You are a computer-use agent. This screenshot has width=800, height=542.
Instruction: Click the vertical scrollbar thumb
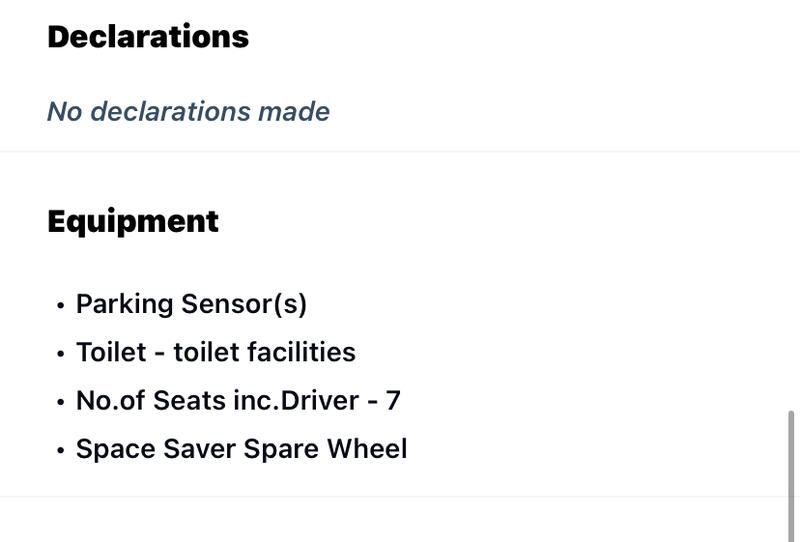[791, 476]
